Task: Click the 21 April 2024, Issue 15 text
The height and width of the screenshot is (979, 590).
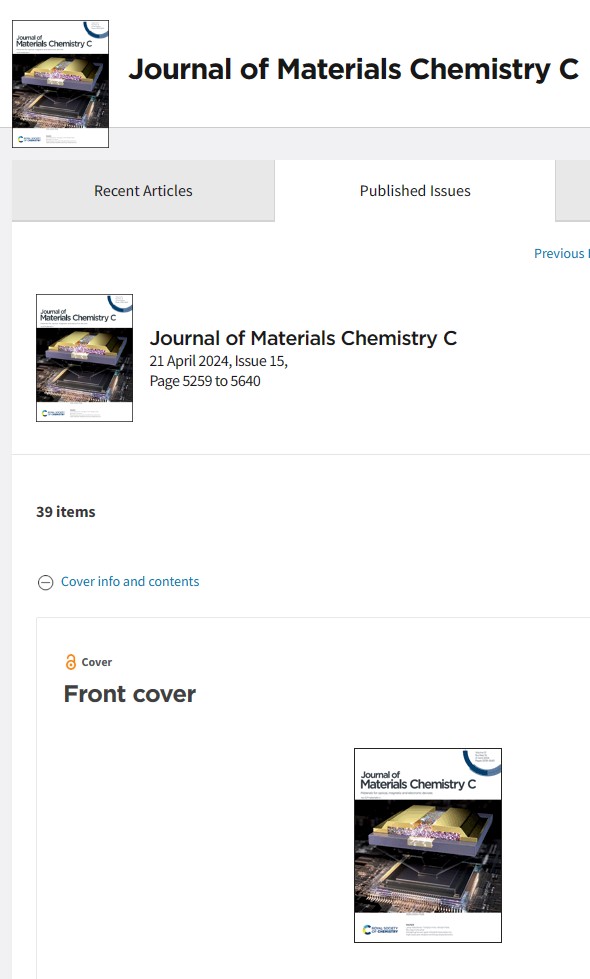Action: pyautogui.click(x=219, y=361)
